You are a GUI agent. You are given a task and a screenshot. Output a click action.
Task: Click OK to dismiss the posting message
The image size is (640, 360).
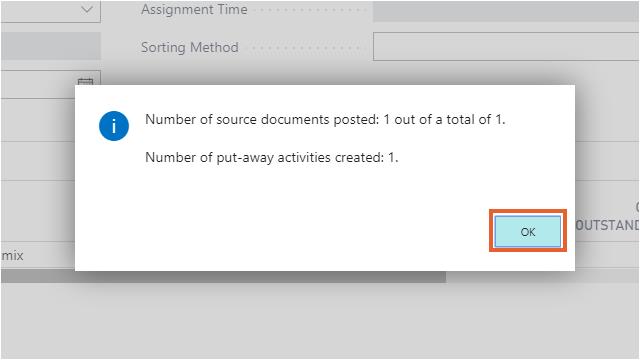(x=528, y=231)
